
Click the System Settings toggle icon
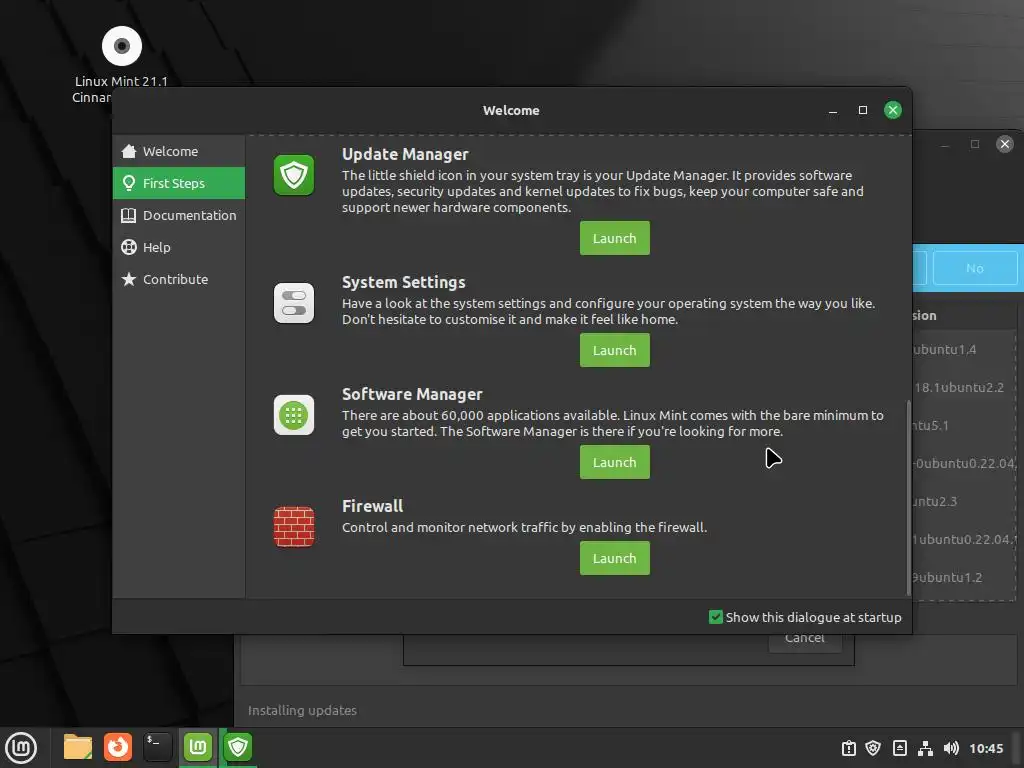(x=294, y=303)
